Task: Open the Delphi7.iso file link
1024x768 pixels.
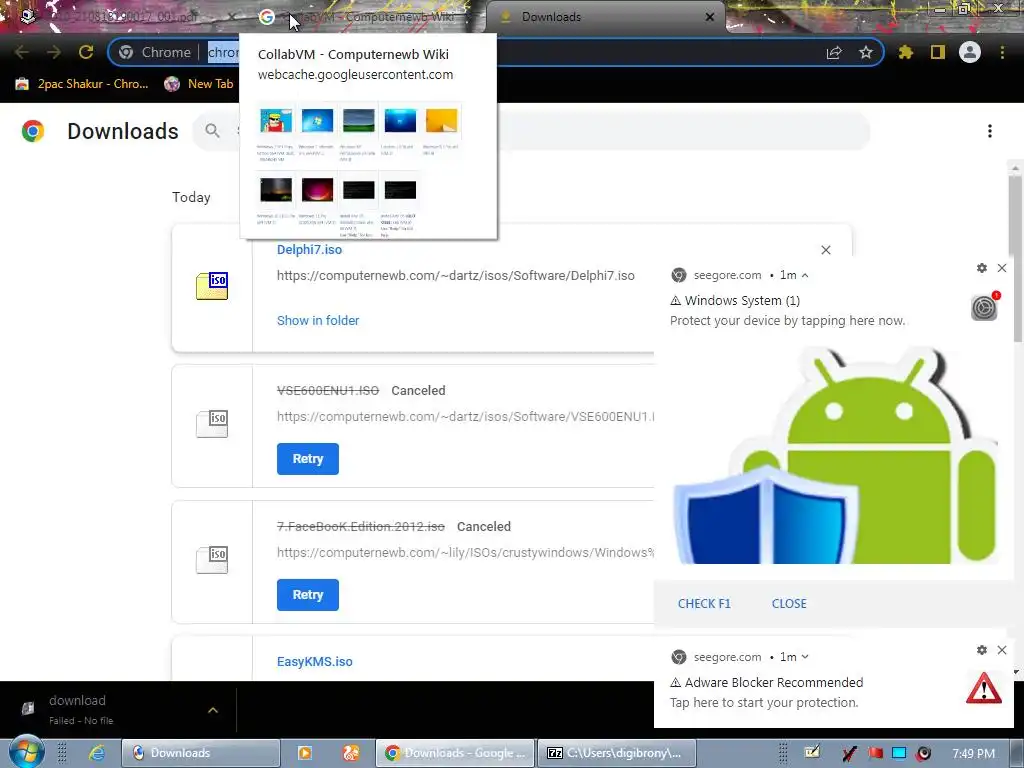Action: point(310,249)
